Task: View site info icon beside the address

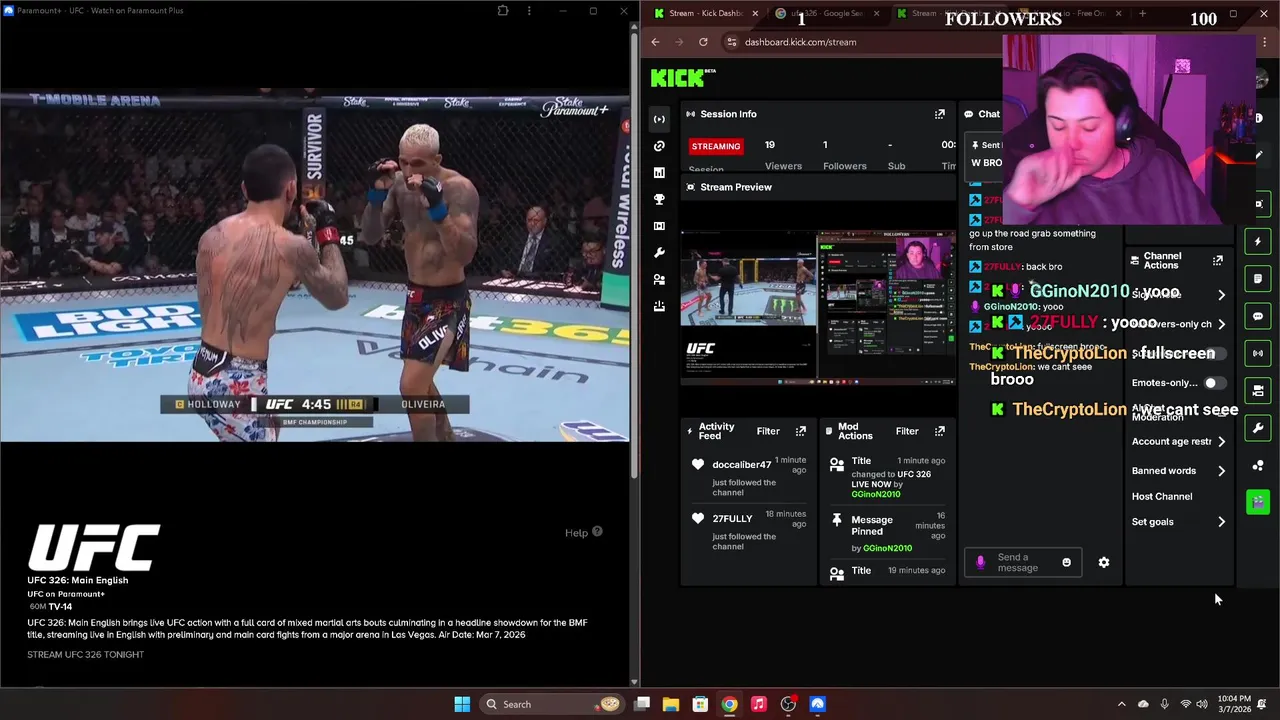Action: point(732,42)
